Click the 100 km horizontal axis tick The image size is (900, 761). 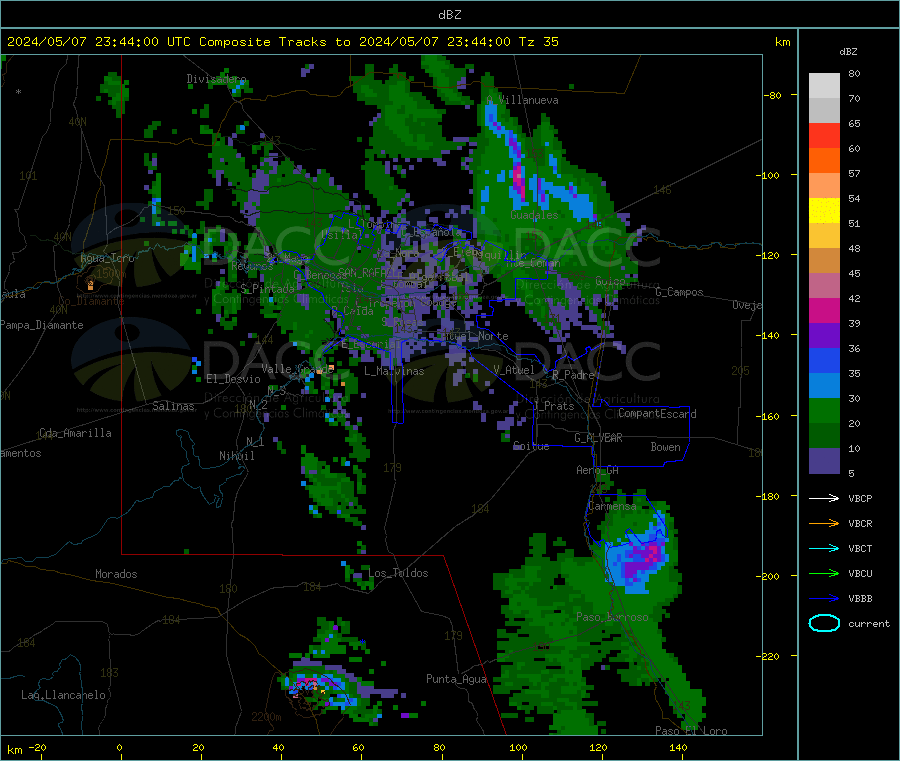click(x=518, y=747)
